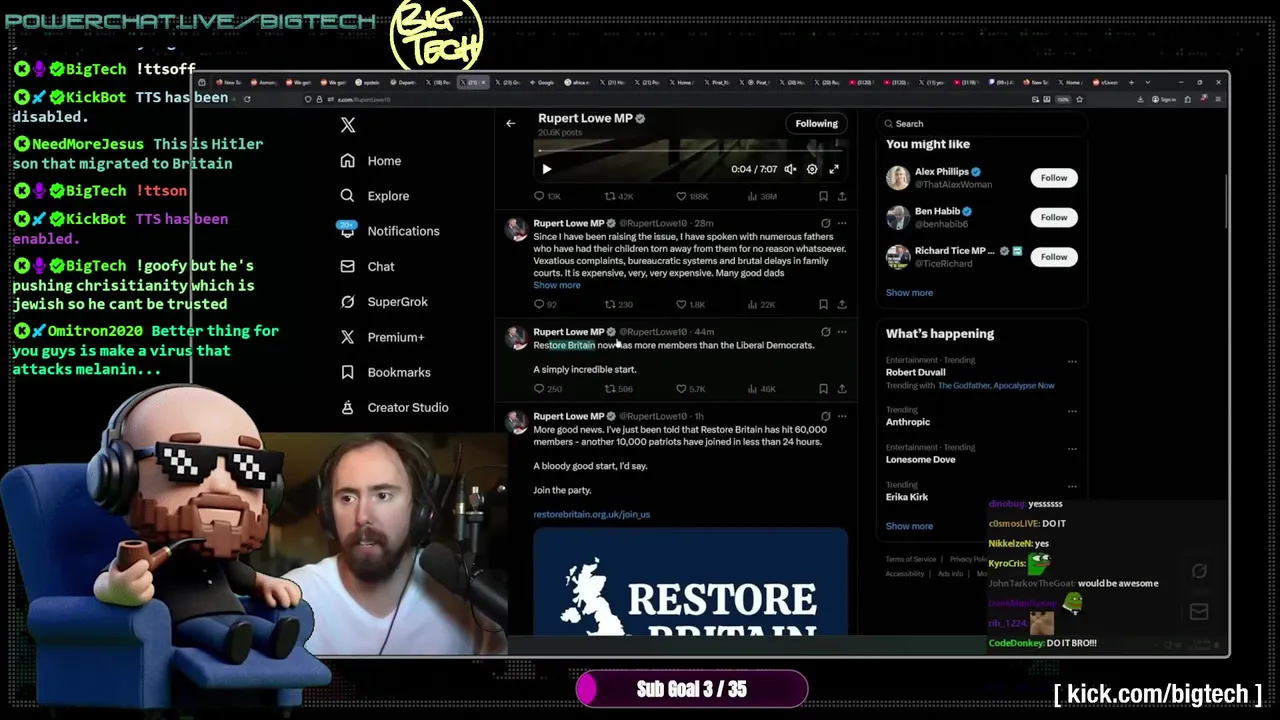Image resolution: width=1280 pixels, height=720 pixels.
Task: Open Terms of Service footer link
Action: (911, 560)
